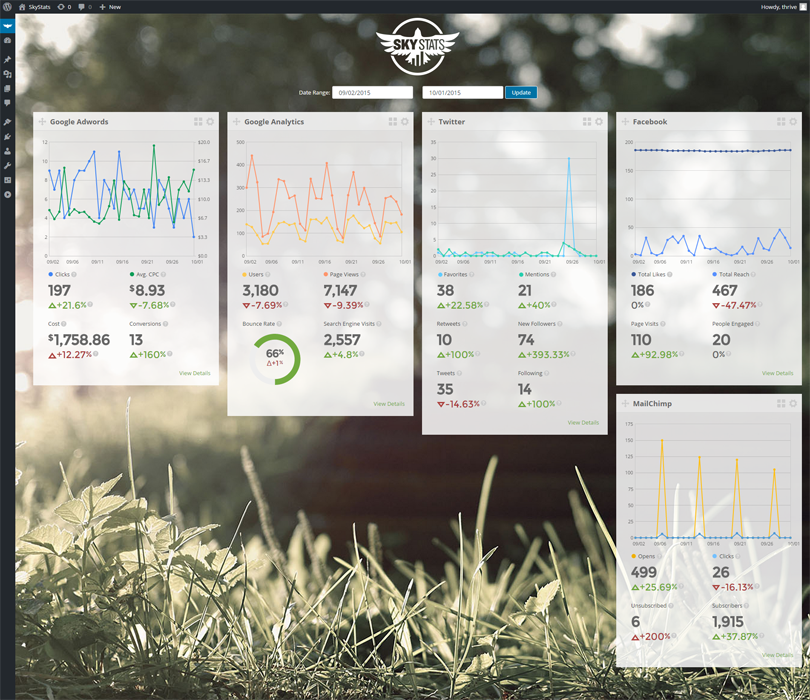This screenshot has width=810, height=700.
Task: Click the New Followers change +393.33%
Action: [544, 355]
